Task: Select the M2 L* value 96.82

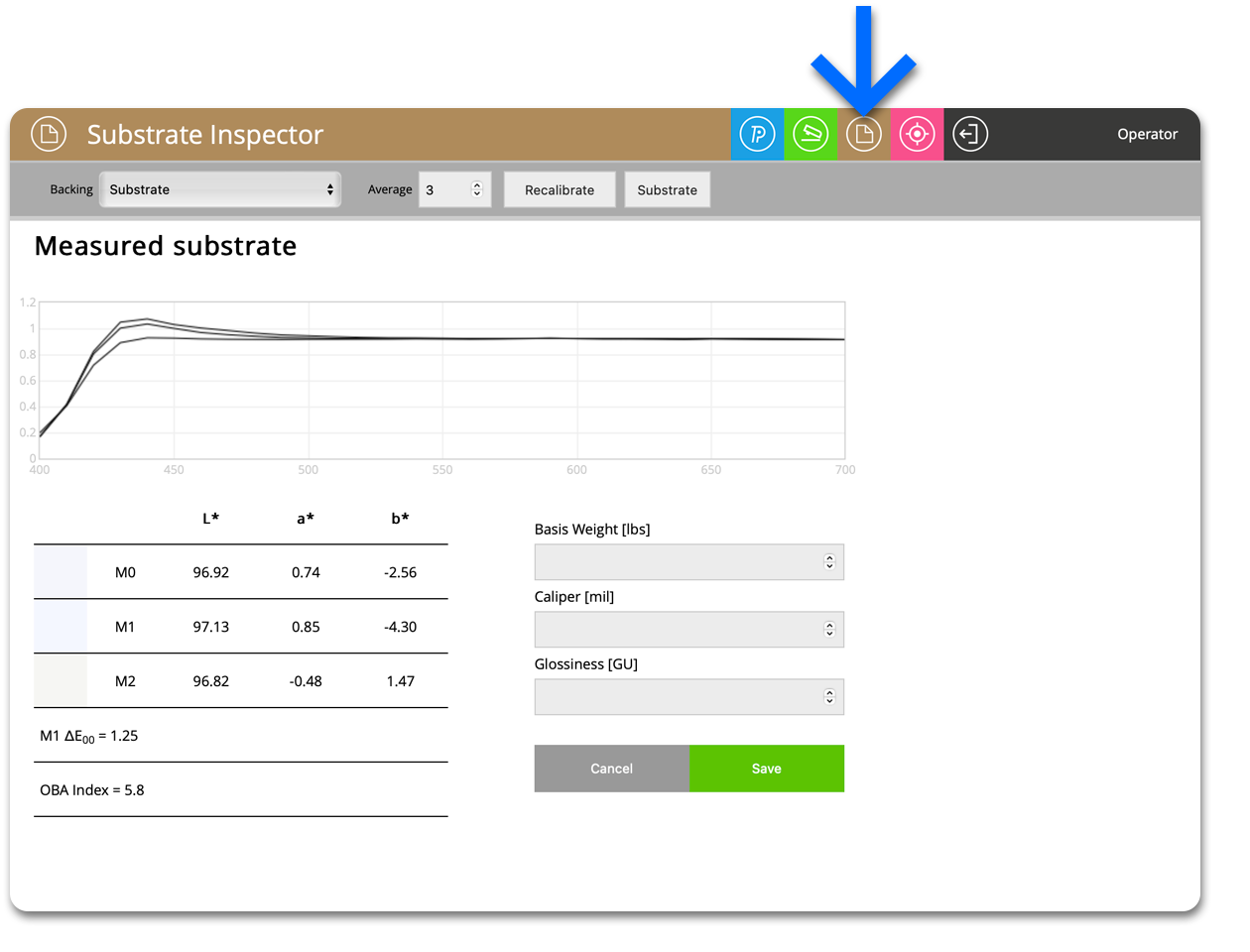Action: point(211,681)
